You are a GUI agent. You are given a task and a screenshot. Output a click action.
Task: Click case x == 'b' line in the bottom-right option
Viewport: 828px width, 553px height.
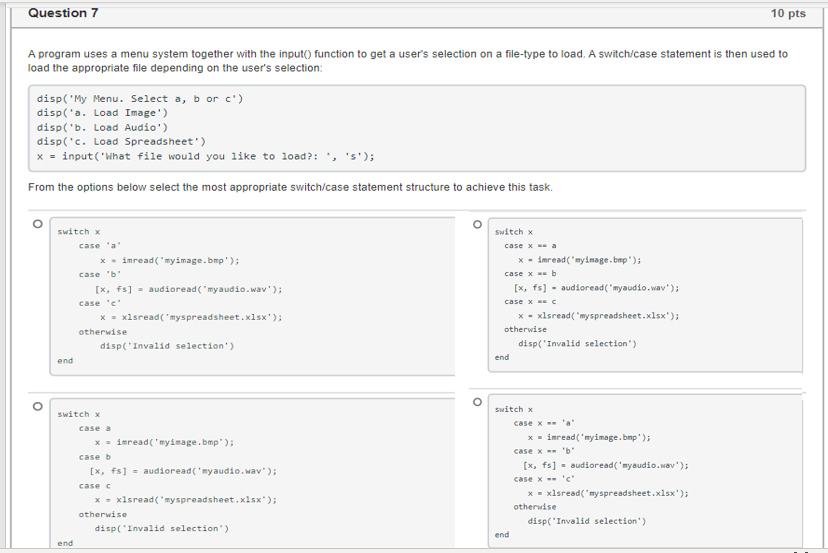[544, 451]
